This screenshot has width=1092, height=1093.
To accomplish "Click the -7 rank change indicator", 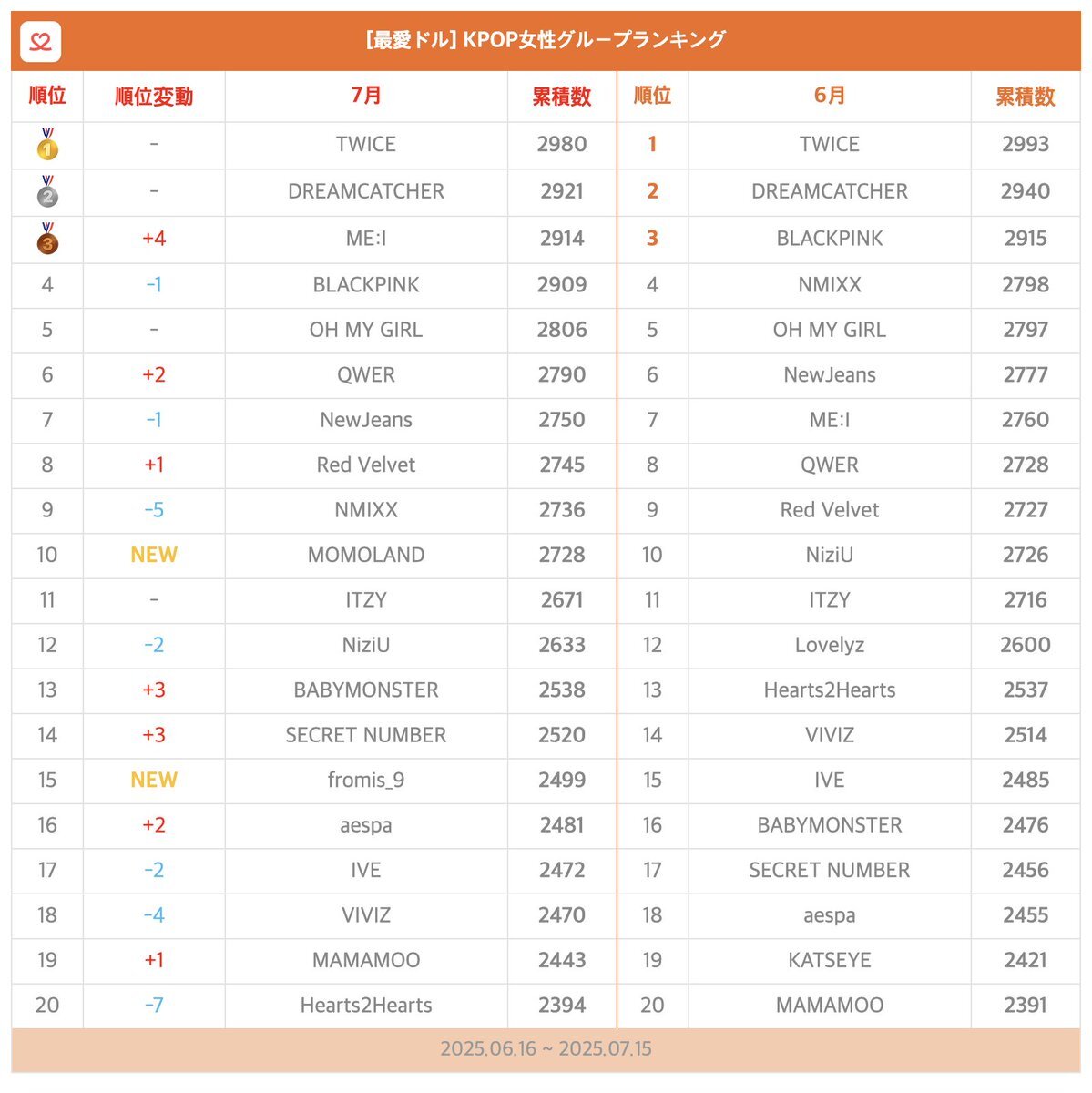I will [154, 1006].
